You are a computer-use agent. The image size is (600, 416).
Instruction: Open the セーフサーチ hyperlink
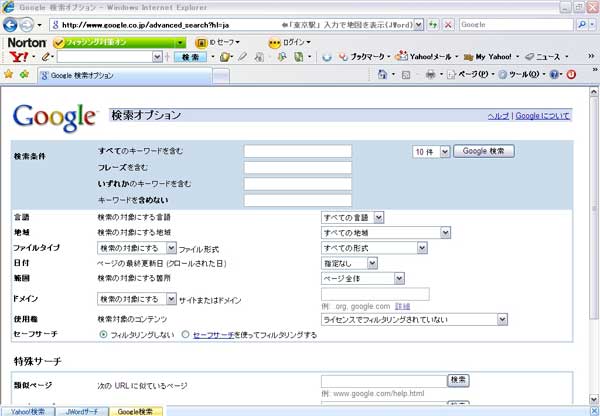click(213, 335)
